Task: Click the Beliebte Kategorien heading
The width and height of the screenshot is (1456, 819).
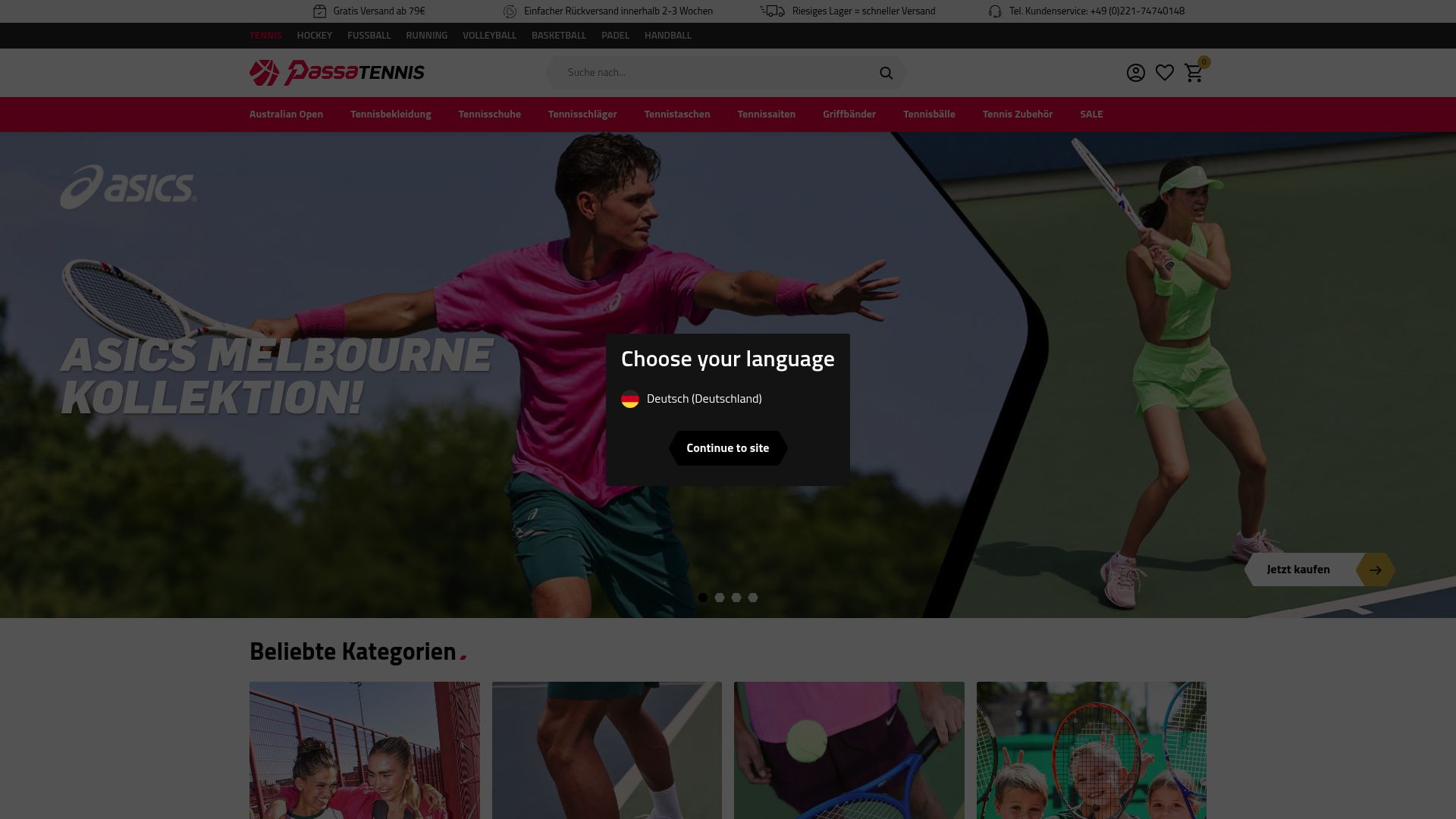Action: pyautogui.click(x=353, y=651)
